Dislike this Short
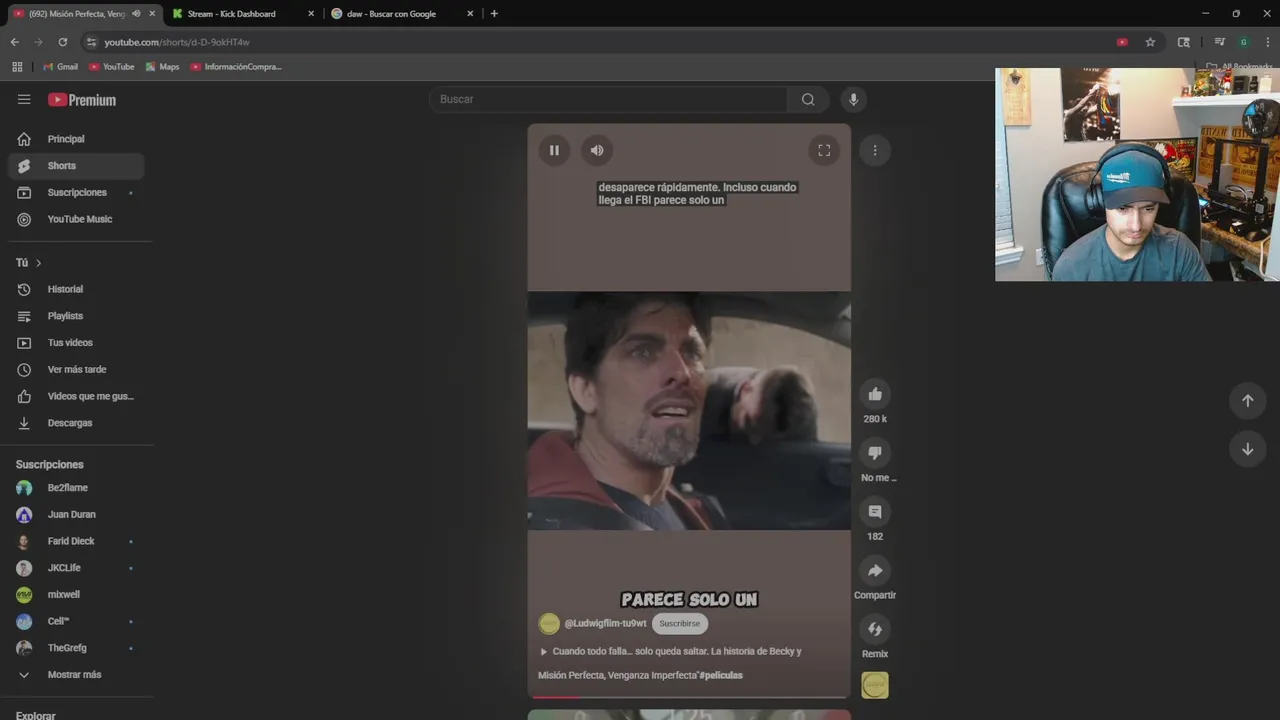The width and height of the screenshot is (1280, 720). click(x=875, y=453)
